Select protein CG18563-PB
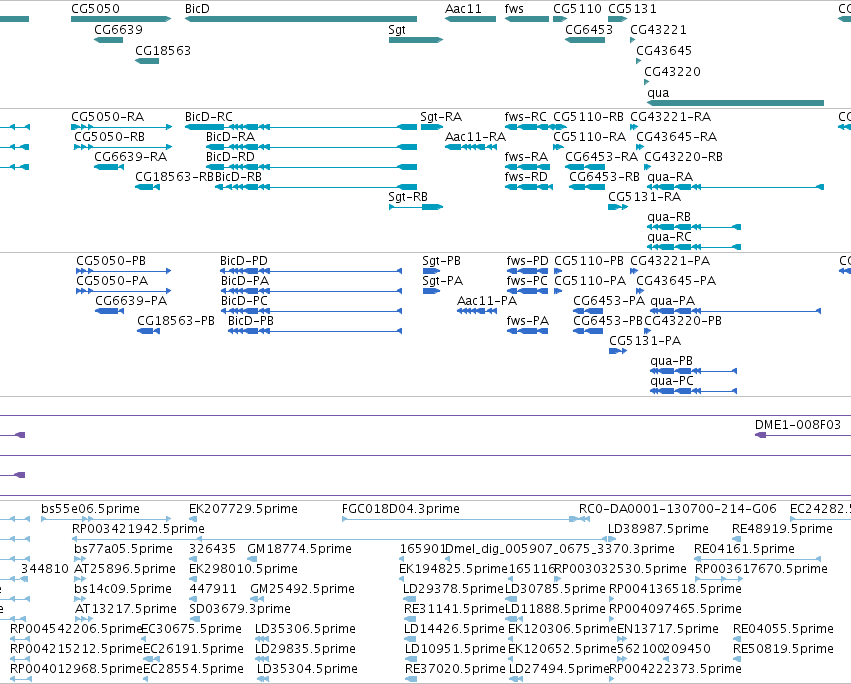 148,331
